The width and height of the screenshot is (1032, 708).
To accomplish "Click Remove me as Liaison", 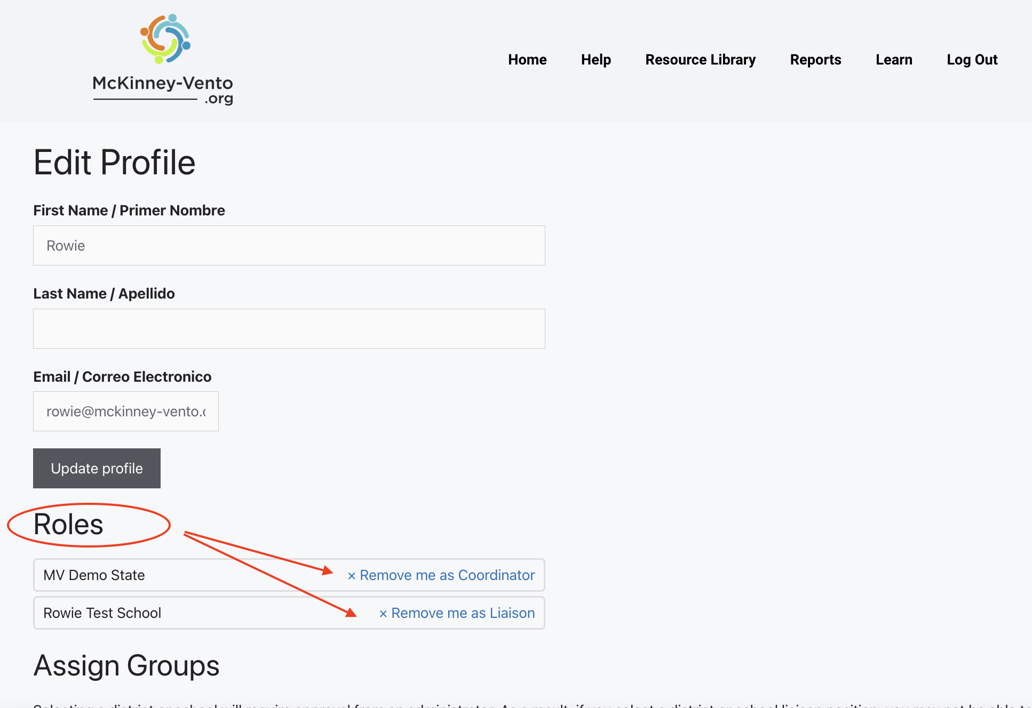I will tap(457, 613).
